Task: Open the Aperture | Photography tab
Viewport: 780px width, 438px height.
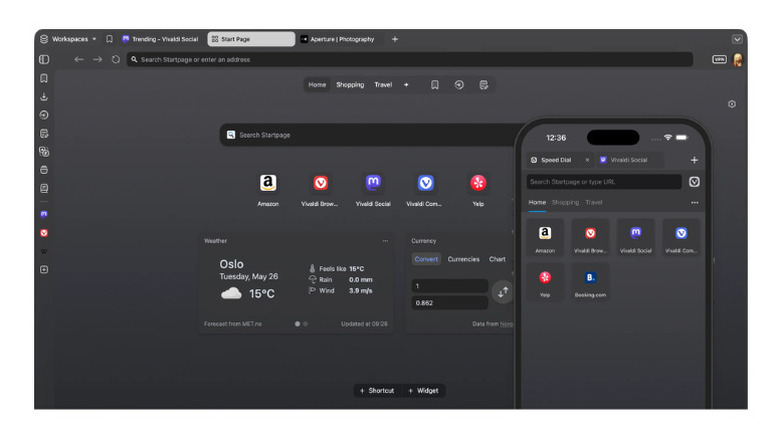Action: click(338, 39)
